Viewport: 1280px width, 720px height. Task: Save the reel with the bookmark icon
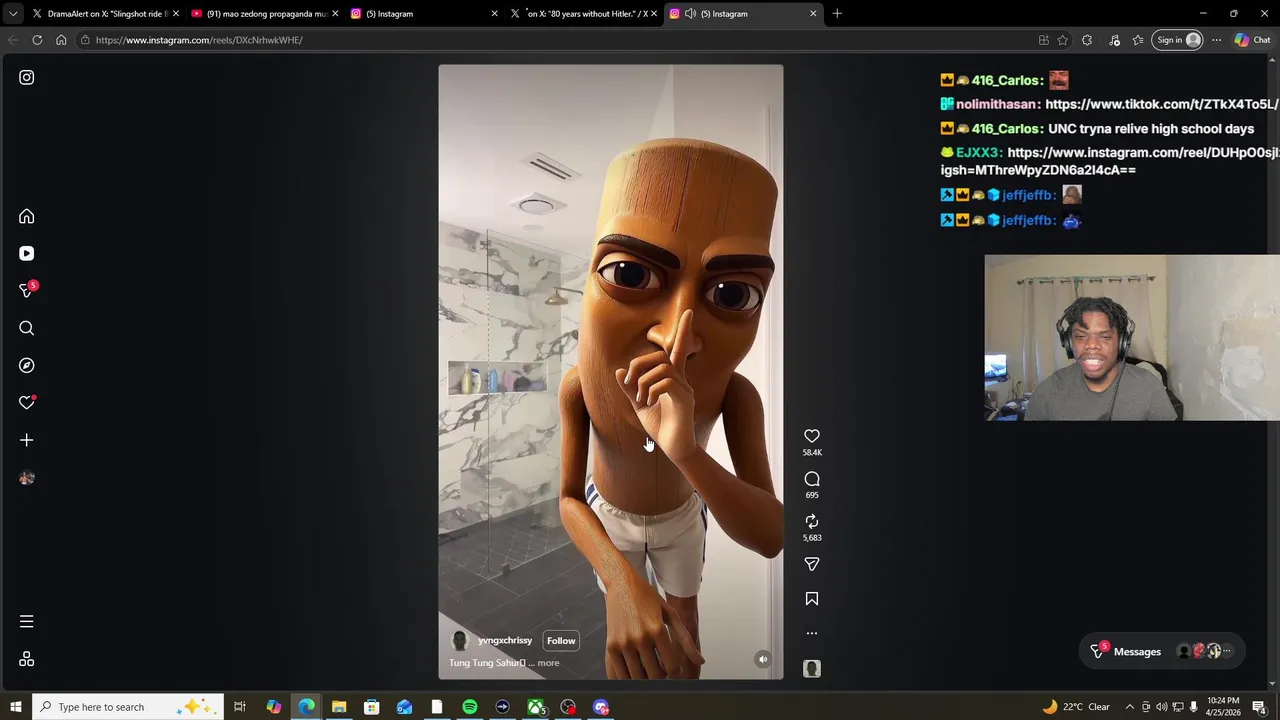812,598
